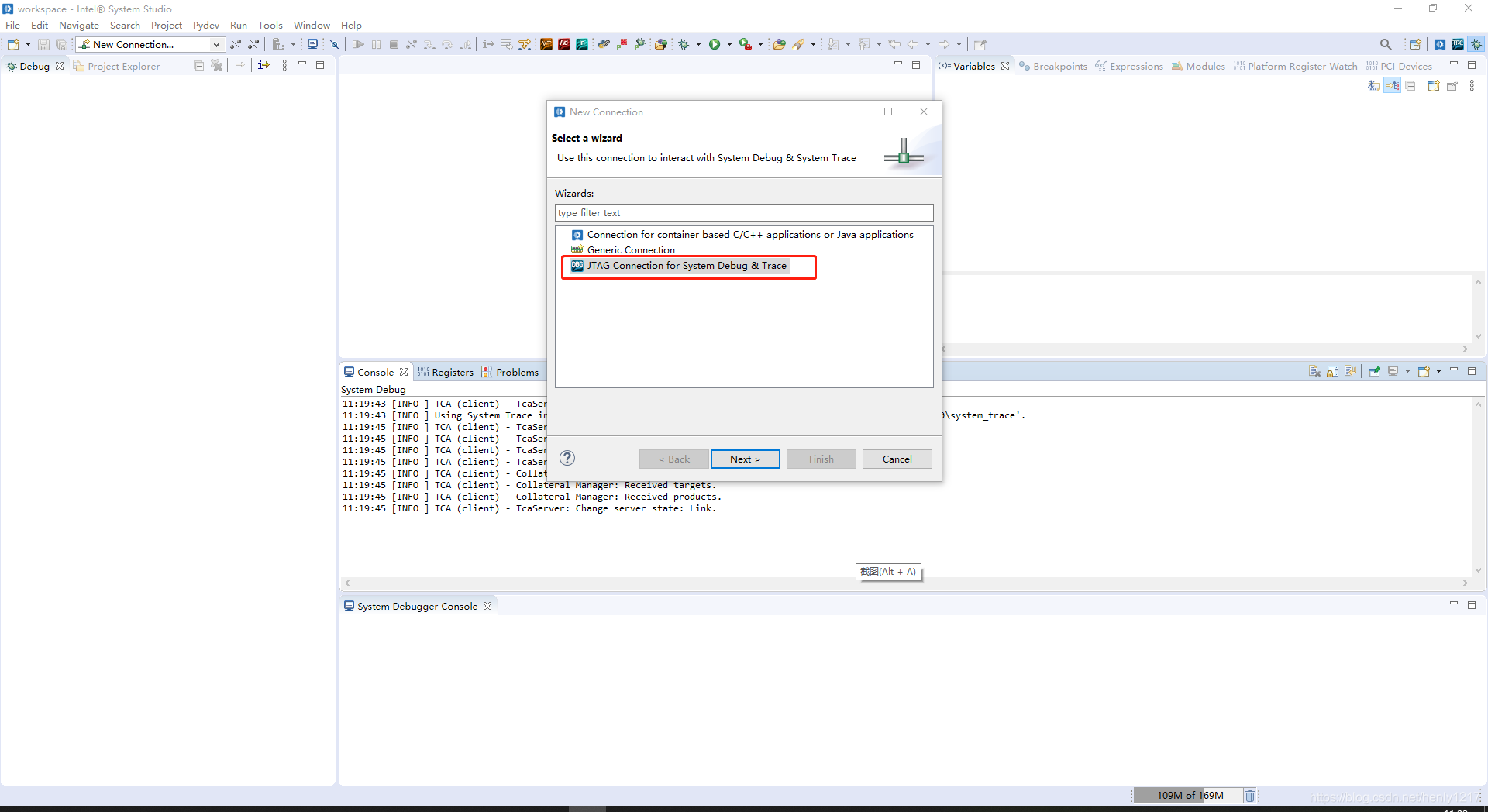Close the System Debugger Console tab
This screenshot has width=1488, height=812.
click(x=487, y=606)
